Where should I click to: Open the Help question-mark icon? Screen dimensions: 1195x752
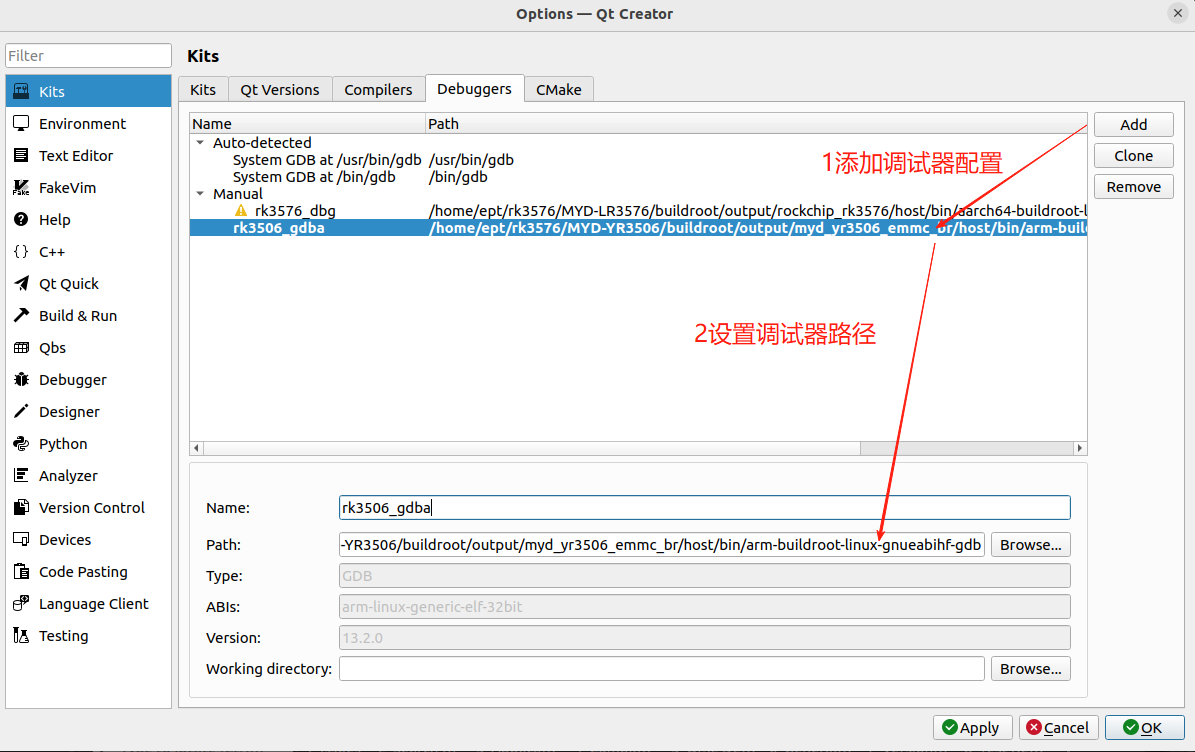click(21, 219)
